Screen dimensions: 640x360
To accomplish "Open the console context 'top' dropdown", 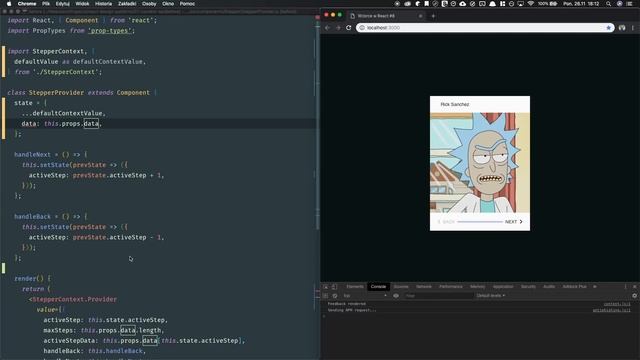I will (364, 296).
